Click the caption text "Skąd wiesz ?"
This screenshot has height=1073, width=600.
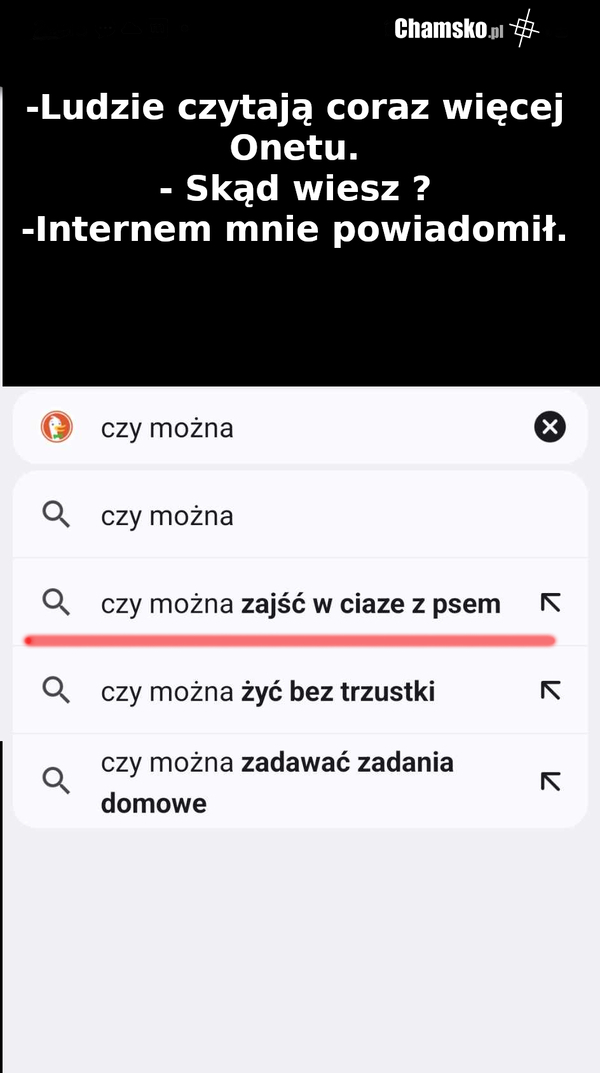tap(295, 188)
